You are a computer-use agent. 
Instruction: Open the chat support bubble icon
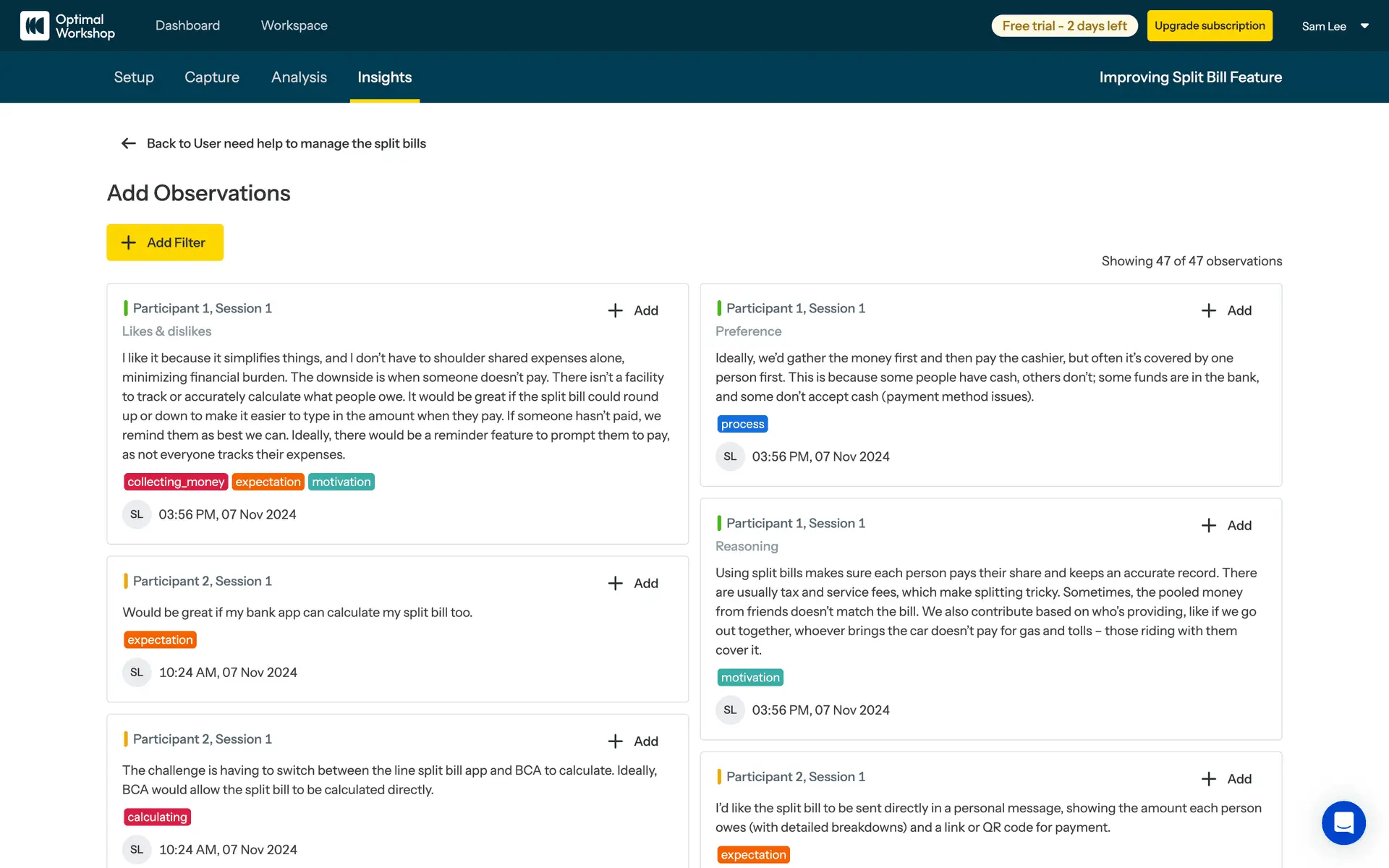pyautogui.click(x=1343, y=822)
